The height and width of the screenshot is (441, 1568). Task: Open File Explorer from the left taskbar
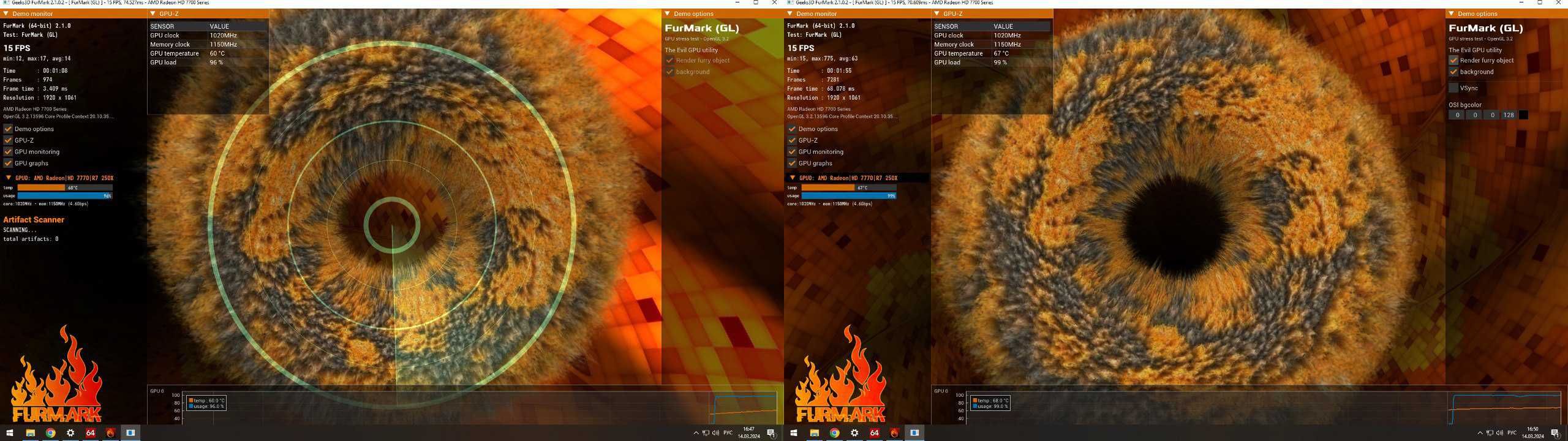tap(29, 432)
